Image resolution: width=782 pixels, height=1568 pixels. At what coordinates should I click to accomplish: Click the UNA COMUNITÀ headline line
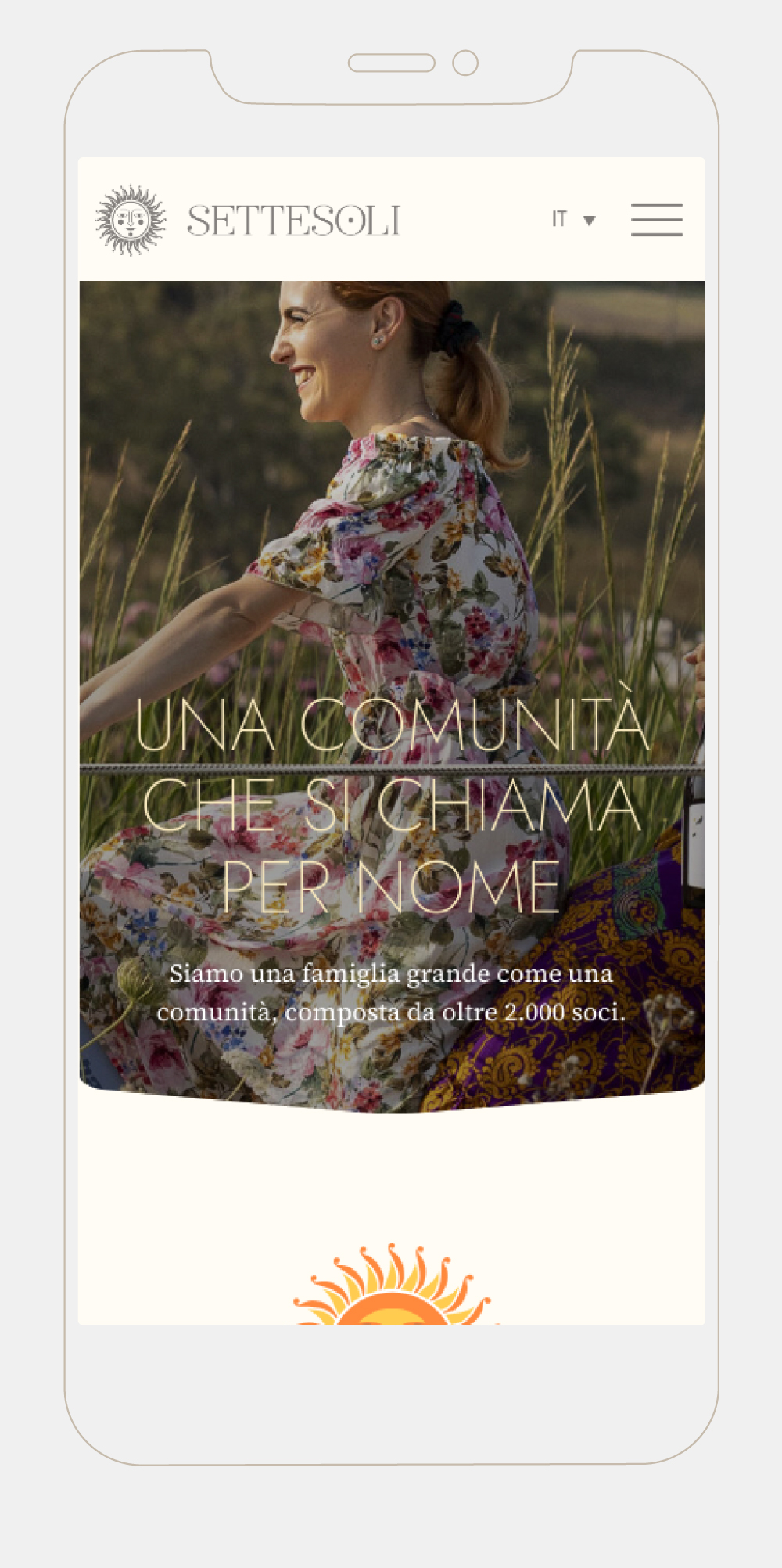[x=392, y=723]
